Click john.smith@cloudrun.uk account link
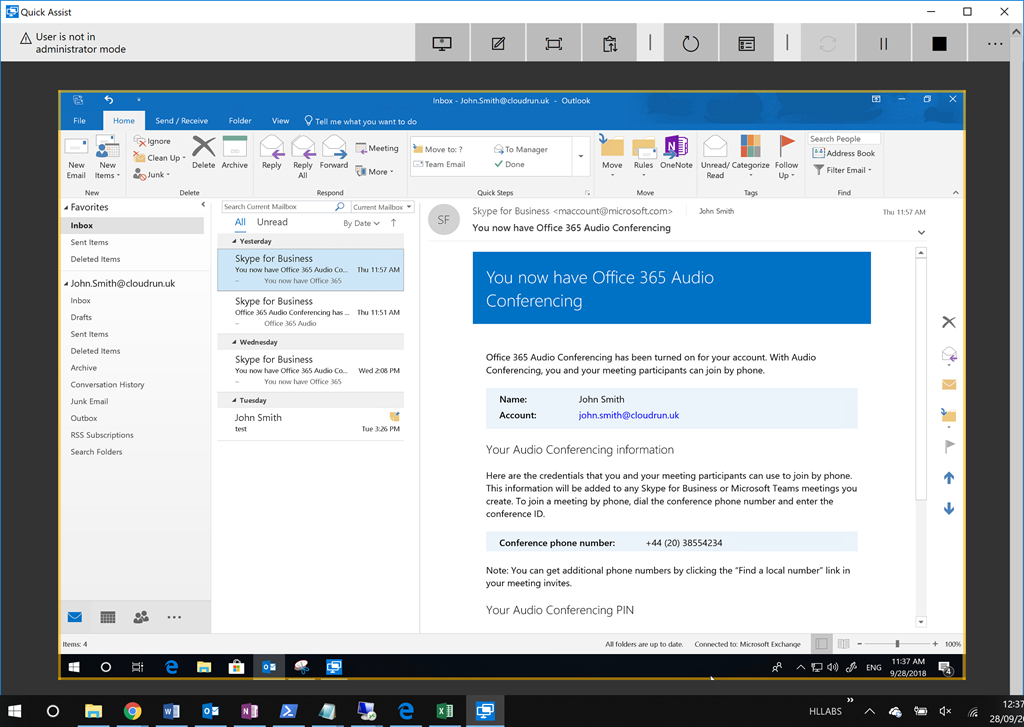The height and width of the screenshot is (727, 1024). coord(628,415)
